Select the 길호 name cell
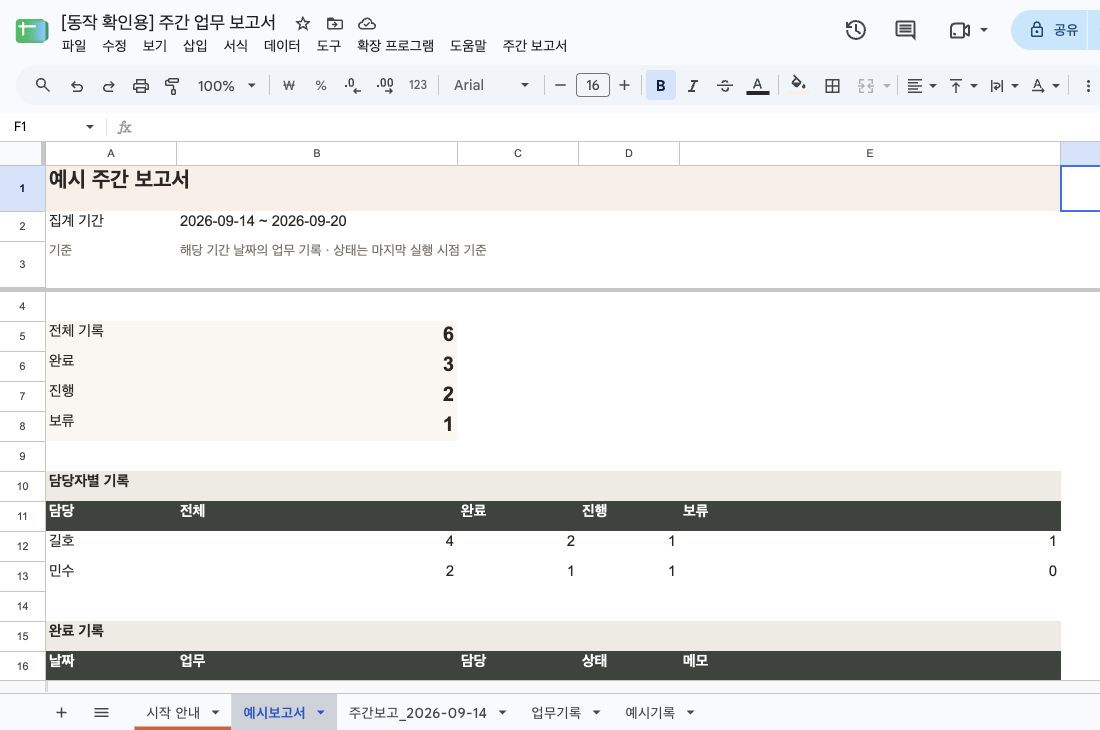 (111, 546)
